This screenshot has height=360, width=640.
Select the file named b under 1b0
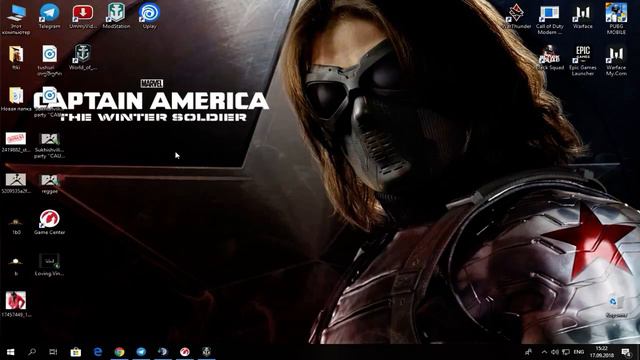pos(16,266)
